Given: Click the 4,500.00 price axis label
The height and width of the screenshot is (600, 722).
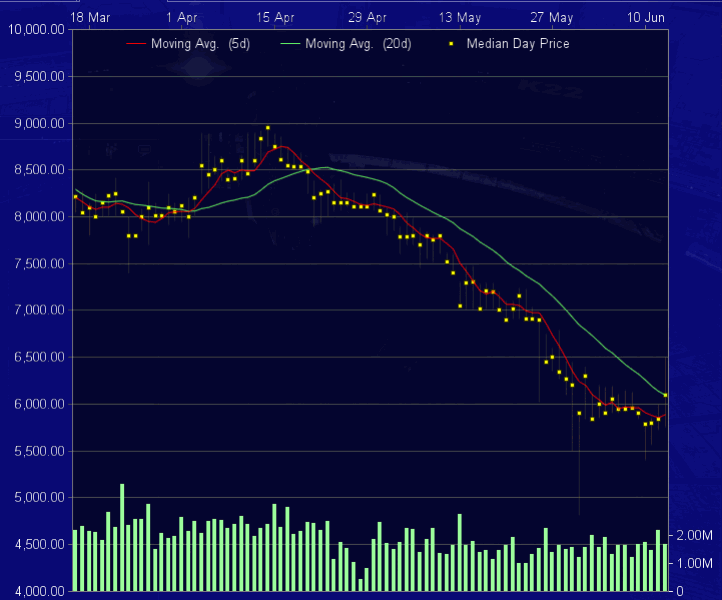Looking at the screenshot, I should 40,544.
